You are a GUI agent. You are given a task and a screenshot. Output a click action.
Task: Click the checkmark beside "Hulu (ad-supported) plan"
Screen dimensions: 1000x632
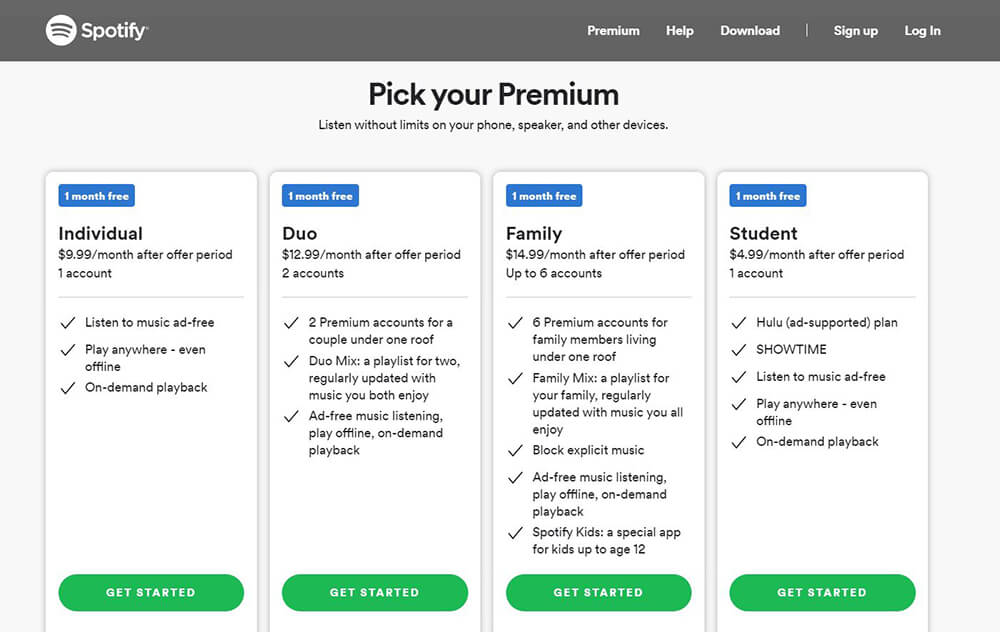coord(737,322)
